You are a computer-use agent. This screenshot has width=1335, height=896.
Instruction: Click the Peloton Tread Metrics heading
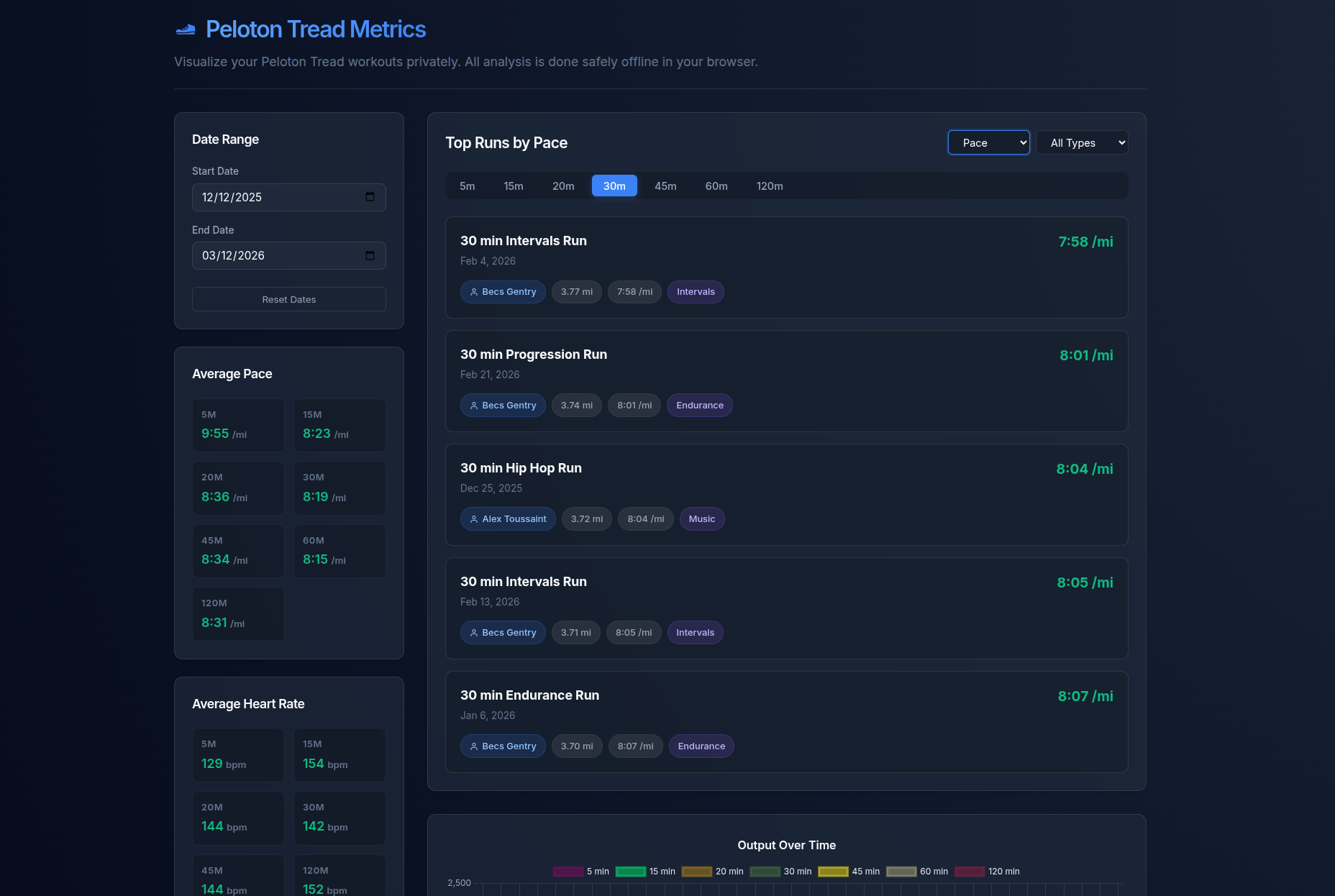316,29
